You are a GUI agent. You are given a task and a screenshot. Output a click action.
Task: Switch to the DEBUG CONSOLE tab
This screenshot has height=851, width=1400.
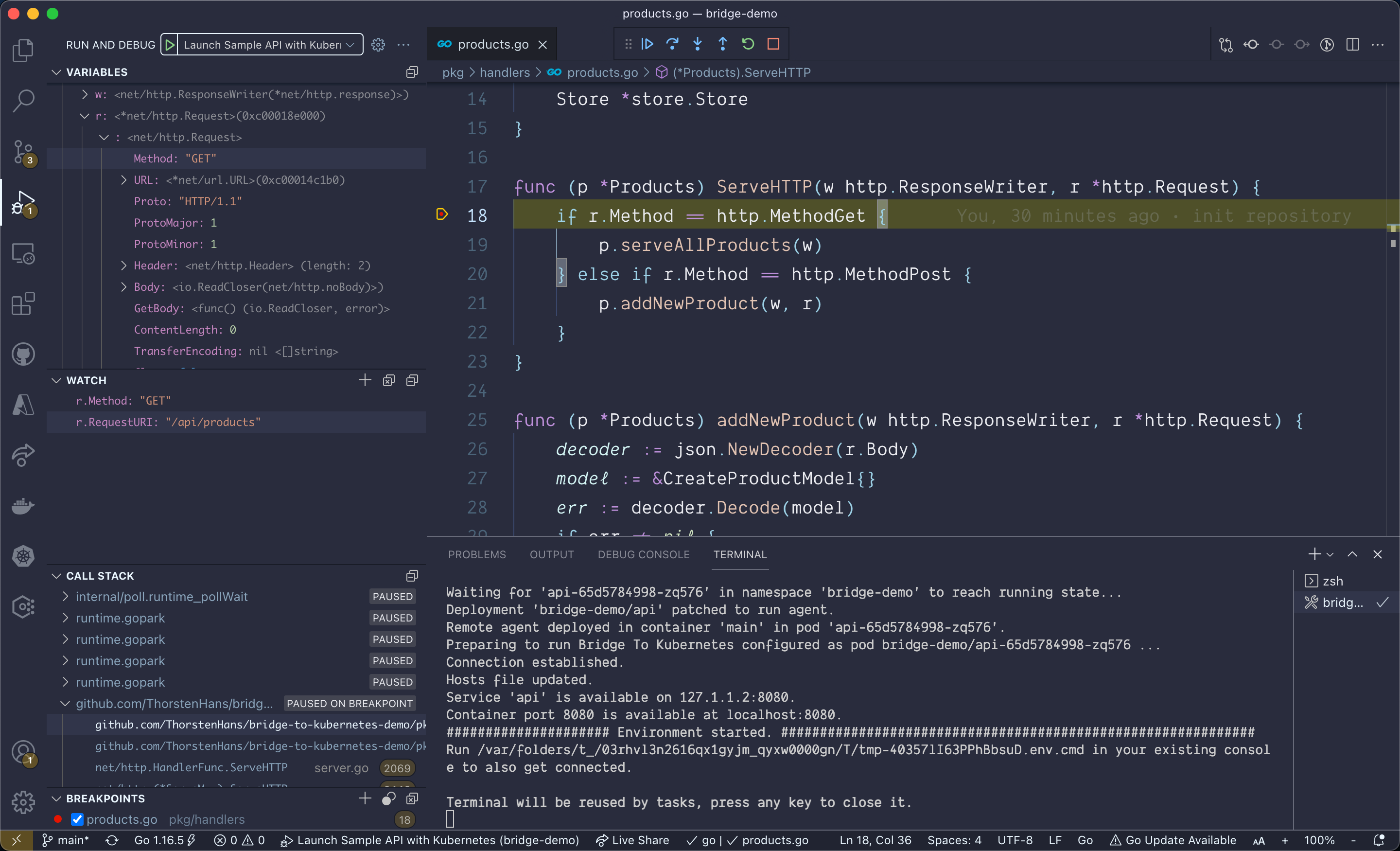point(643,554)
